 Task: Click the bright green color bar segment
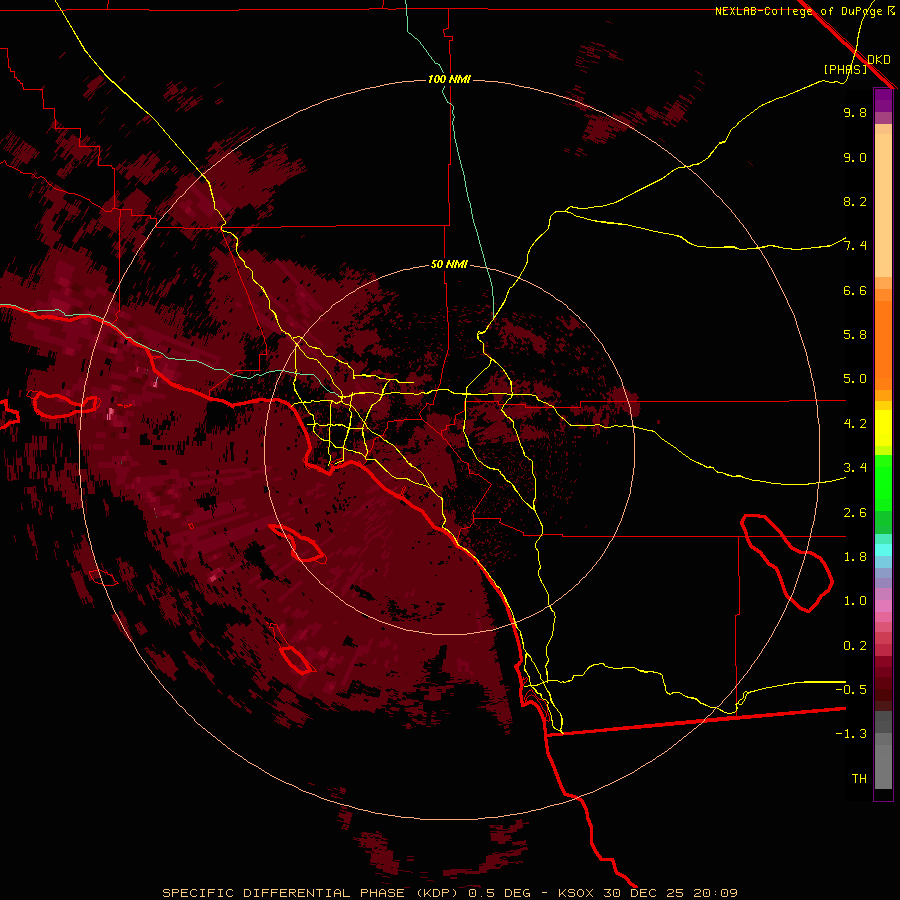[x=883, y=483]
